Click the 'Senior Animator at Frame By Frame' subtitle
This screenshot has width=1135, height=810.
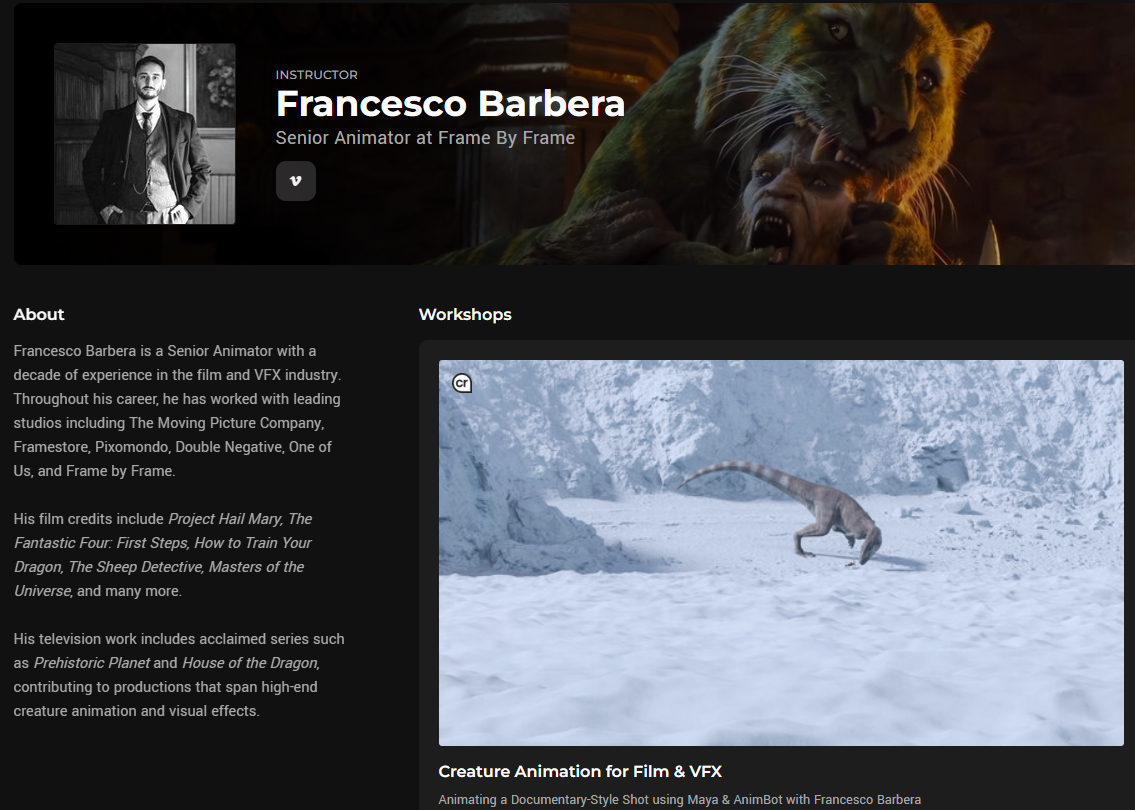[x=425, y=138]
